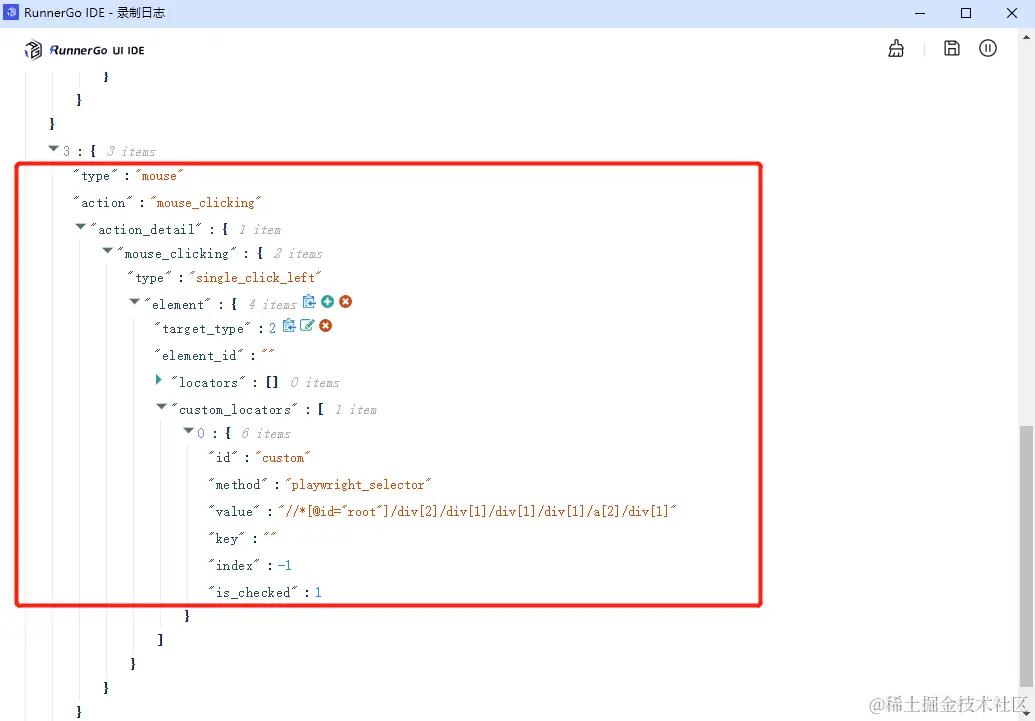Screen dimensions: 1035x721
Task: Click the "element_id" key
Action: click(x=199, y=355)
